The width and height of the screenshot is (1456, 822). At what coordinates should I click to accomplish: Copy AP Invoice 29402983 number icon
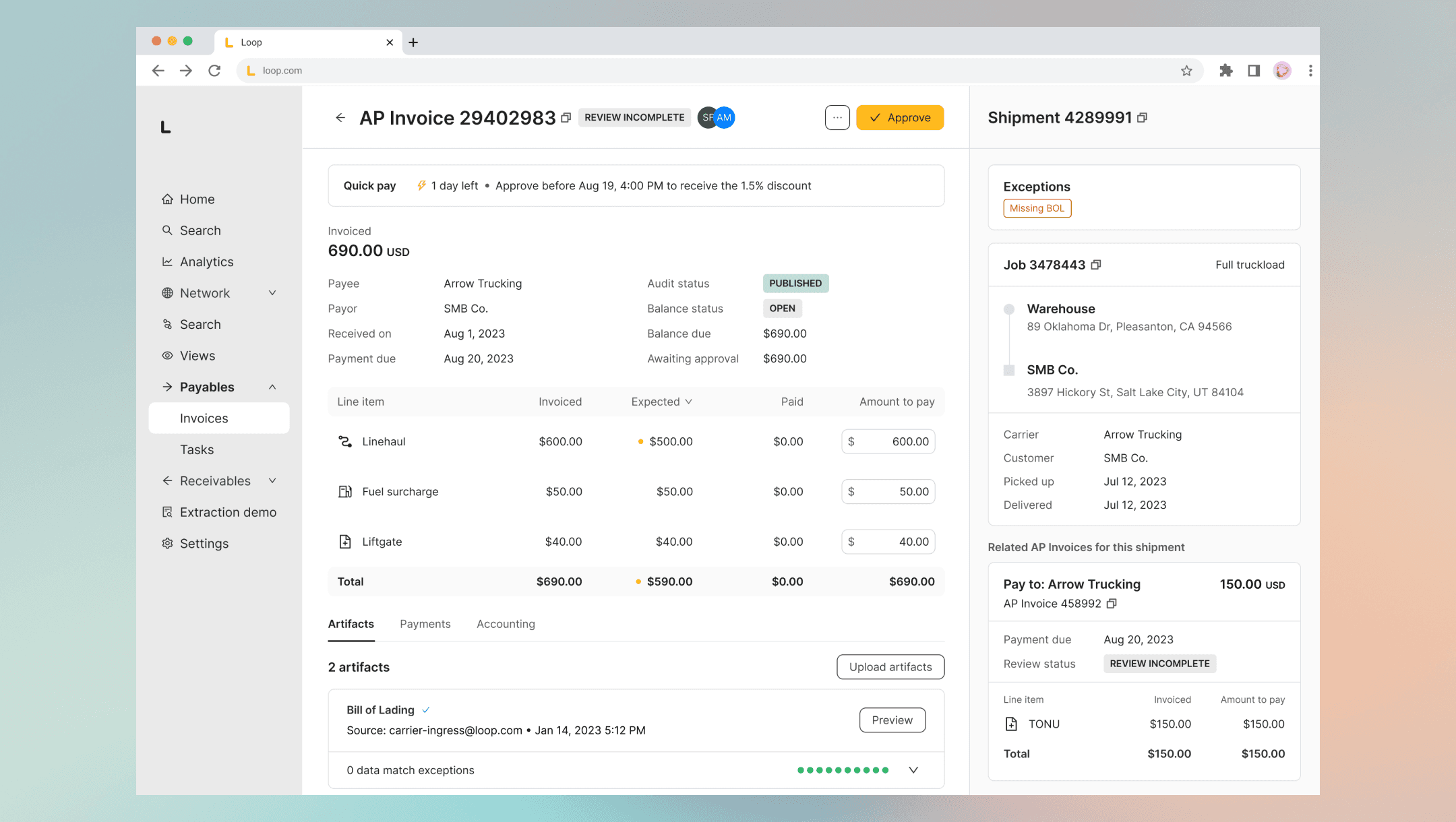point(566,118)
